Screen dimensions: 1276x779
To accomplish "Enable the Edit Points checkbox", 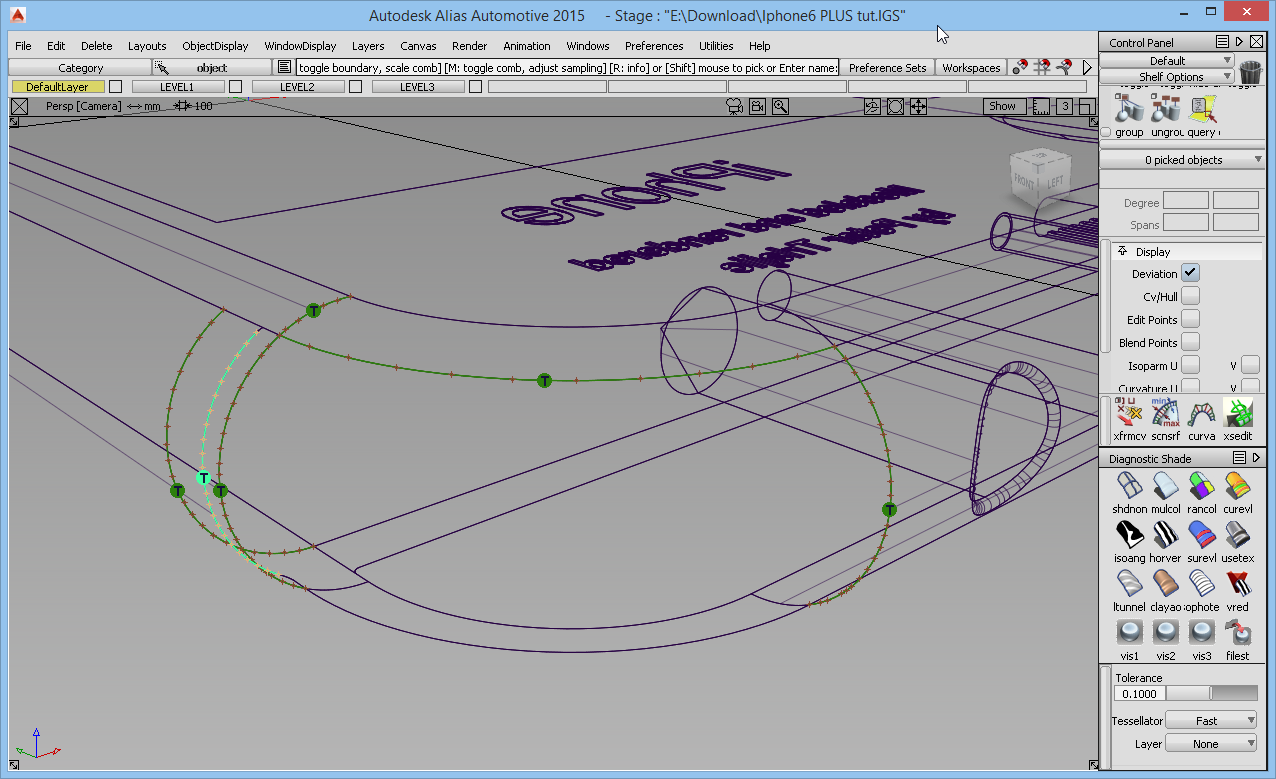I will (1190, 319).
